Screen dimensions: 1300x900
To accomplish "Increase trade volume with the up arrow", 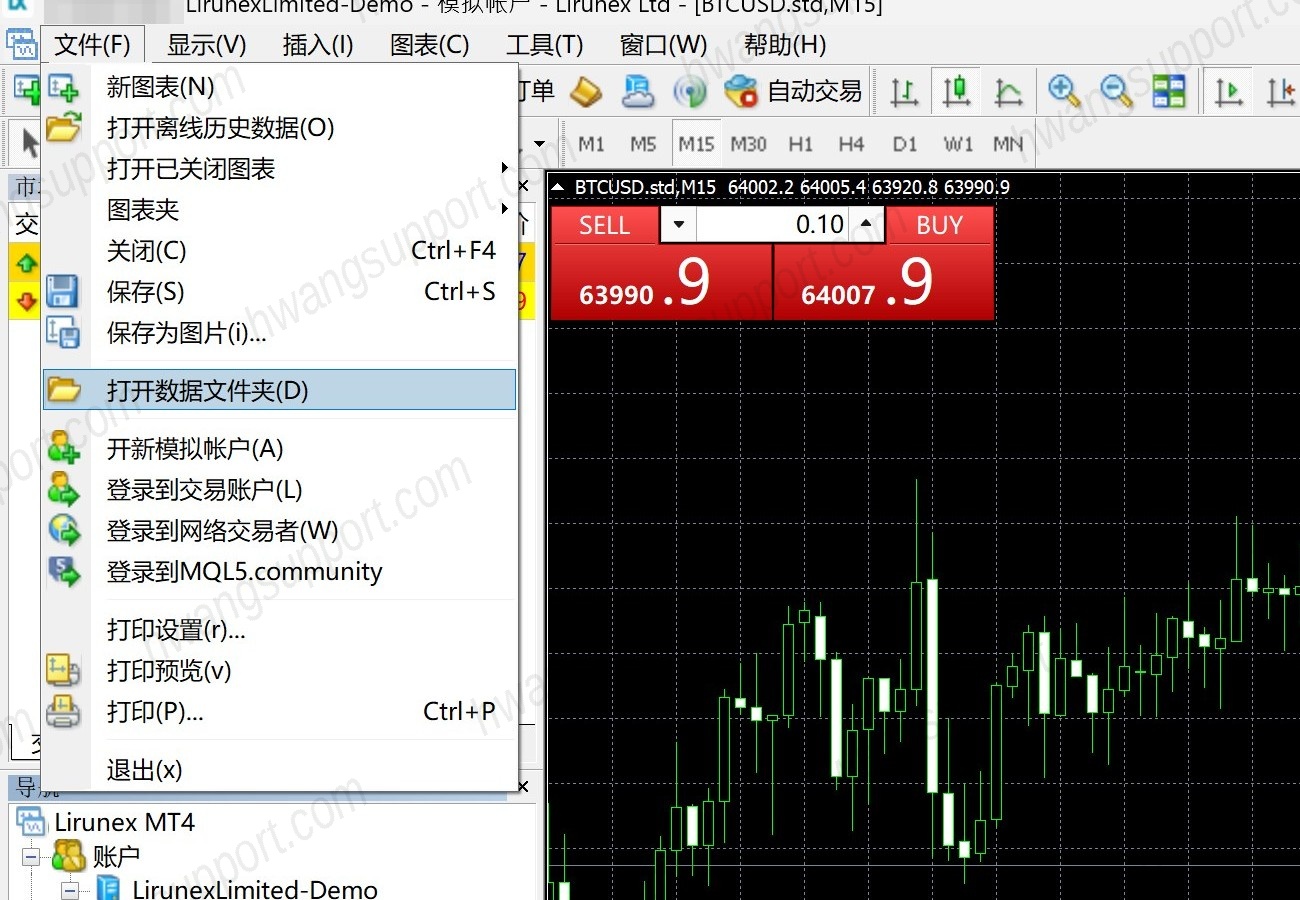I will click(x=866, y=225).
